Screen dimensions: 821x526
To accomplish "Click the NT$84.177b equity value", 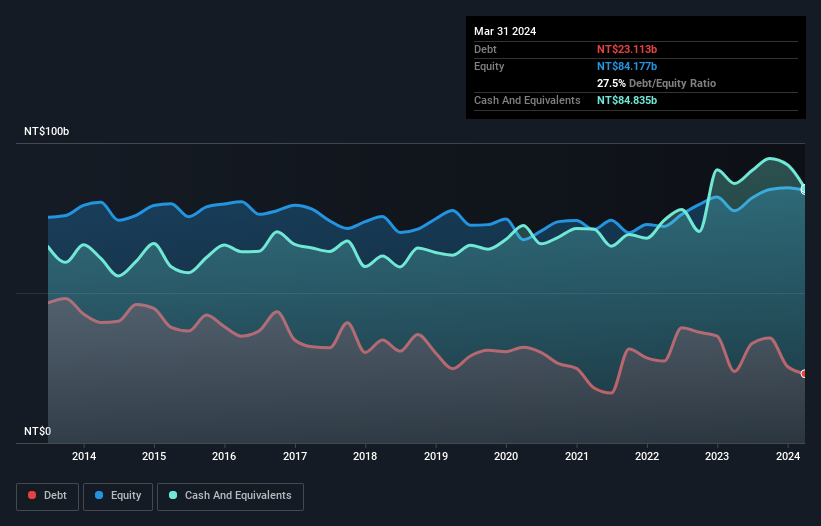I will tap(627, 66).
